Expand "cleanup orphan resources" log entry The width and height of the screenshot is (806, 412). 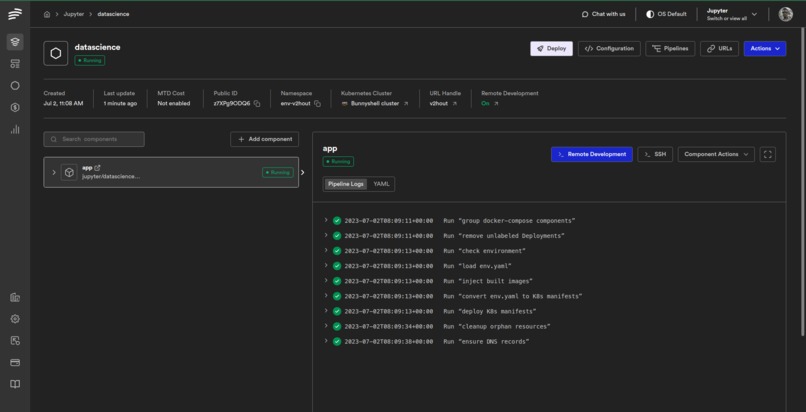[326, 326]
